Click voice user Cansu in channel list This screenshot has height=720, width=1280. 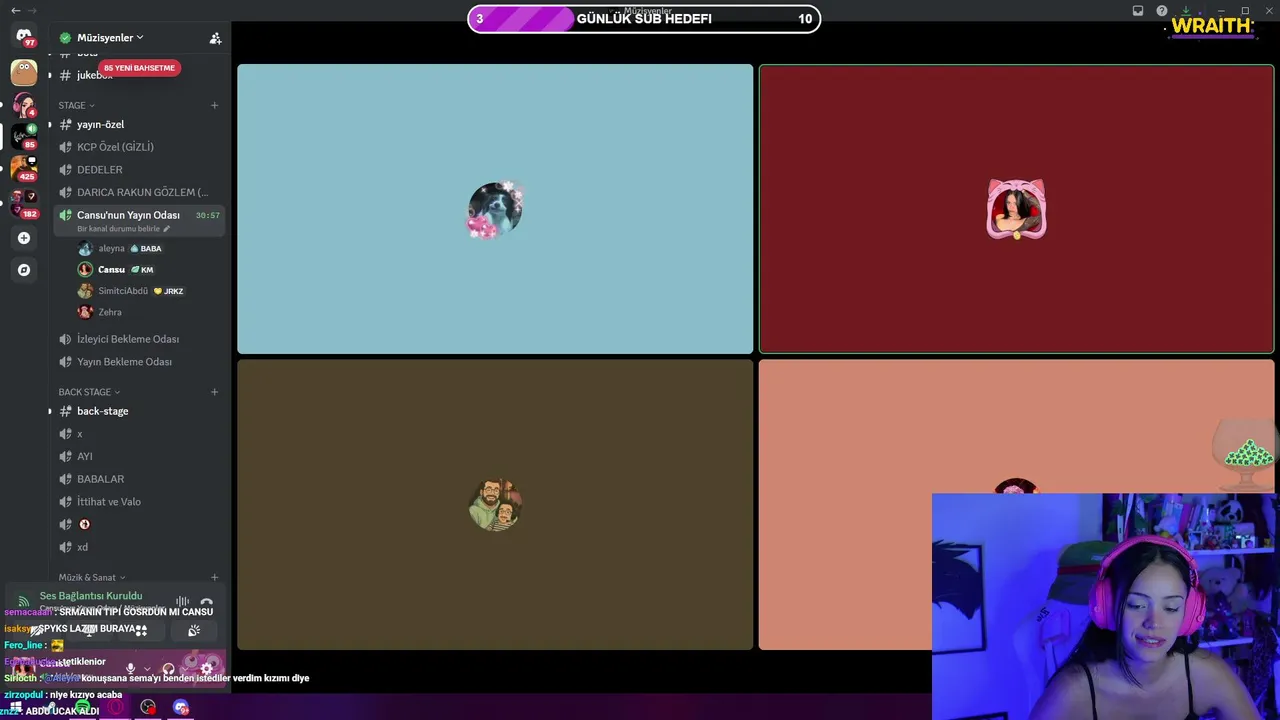coord(148,270)
